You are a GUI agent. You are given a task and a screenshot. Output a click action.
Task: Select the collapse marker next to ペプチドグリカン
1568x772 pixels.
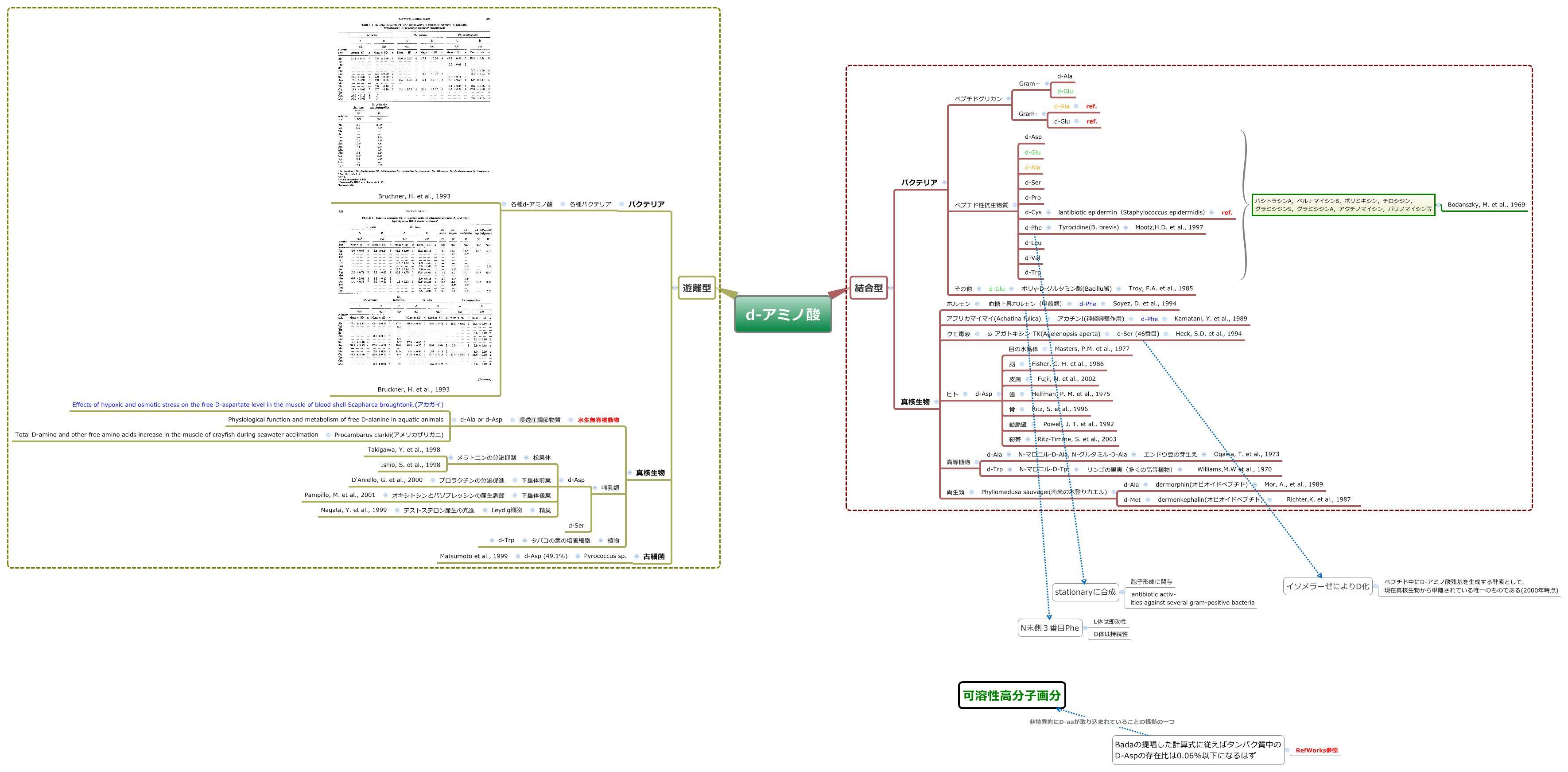click(x=1009, y=99)
